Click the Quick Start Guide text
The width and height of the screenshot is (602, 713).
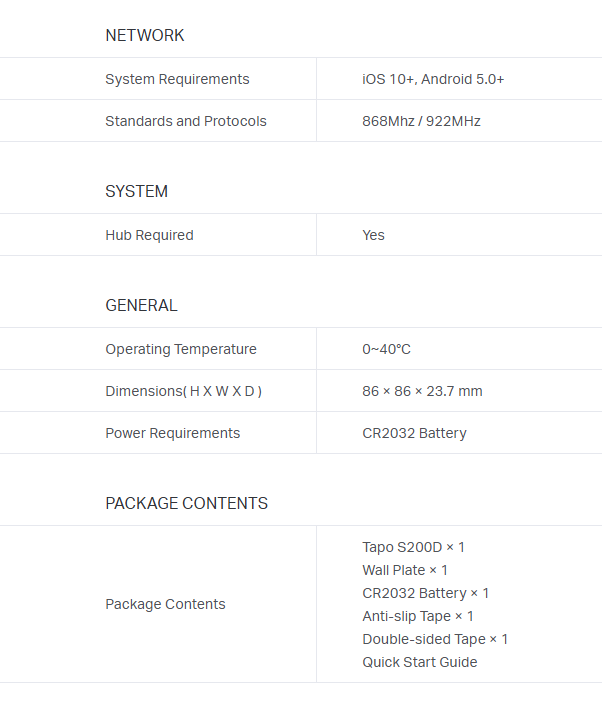[x=420, y=662]
